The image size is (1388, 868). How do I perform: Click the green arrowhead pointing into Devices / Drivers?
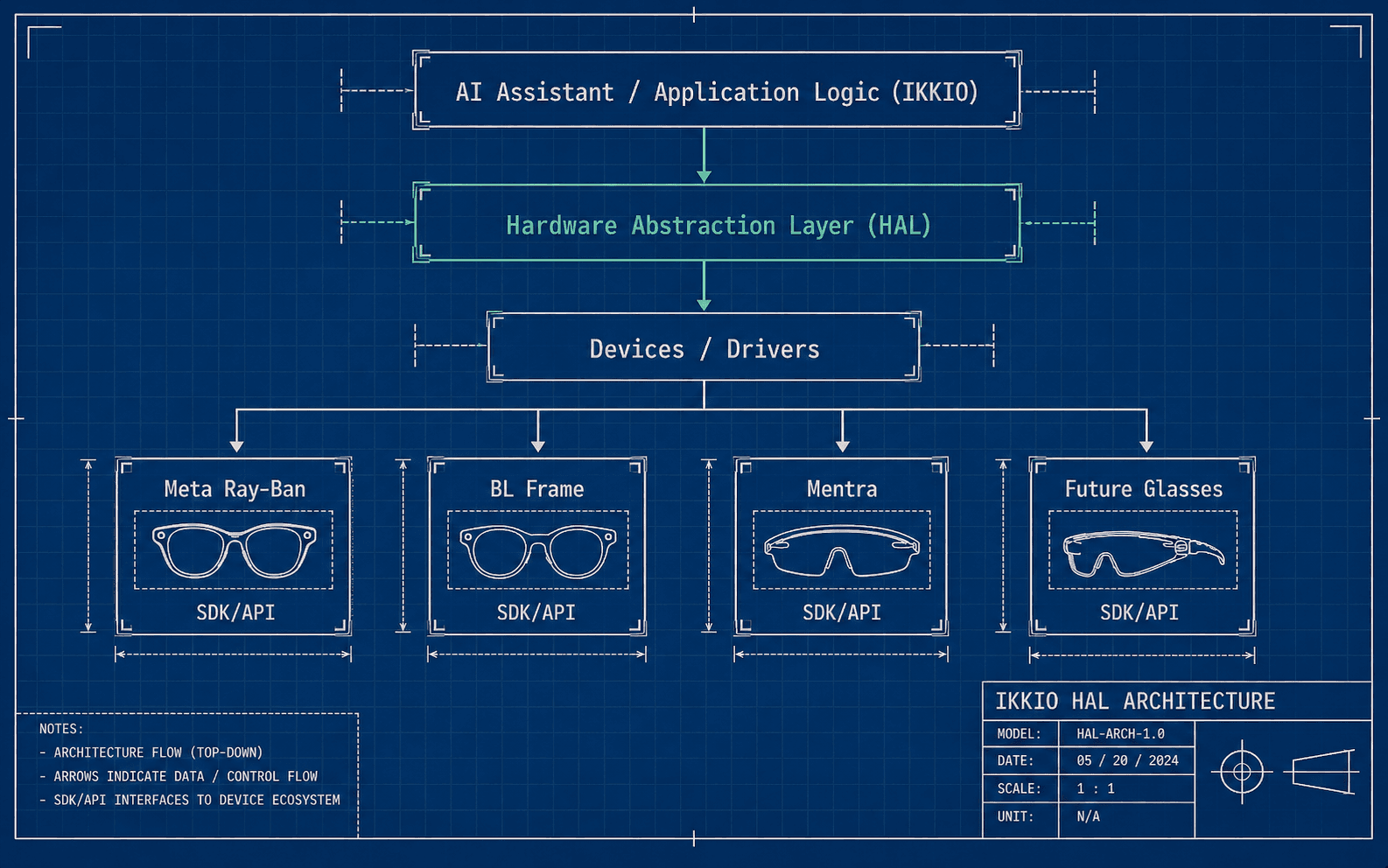tap(704, 305)
